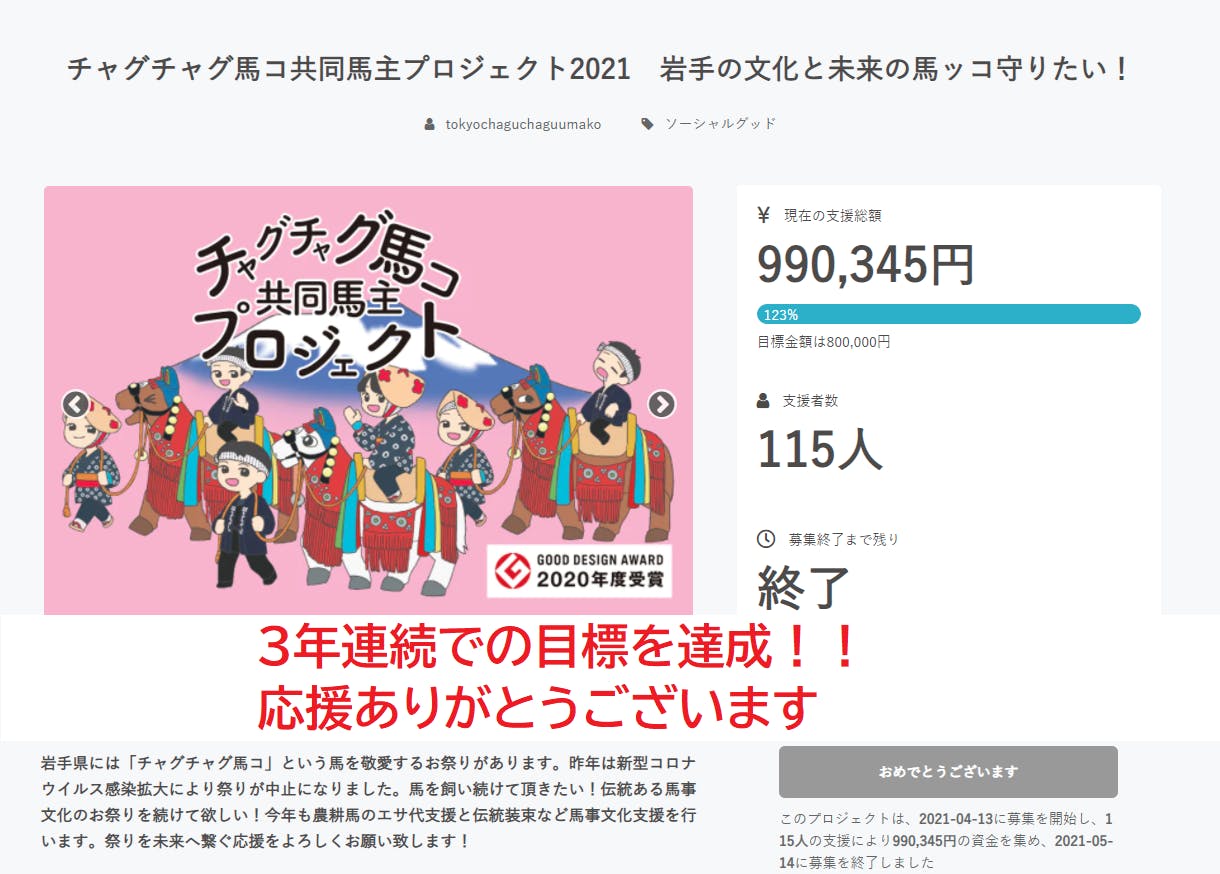The height and width of the screenshot is (874, 1220).
Task: Click the clock icon next to 募集終了まで残り
Action: [x=766, y=539]
